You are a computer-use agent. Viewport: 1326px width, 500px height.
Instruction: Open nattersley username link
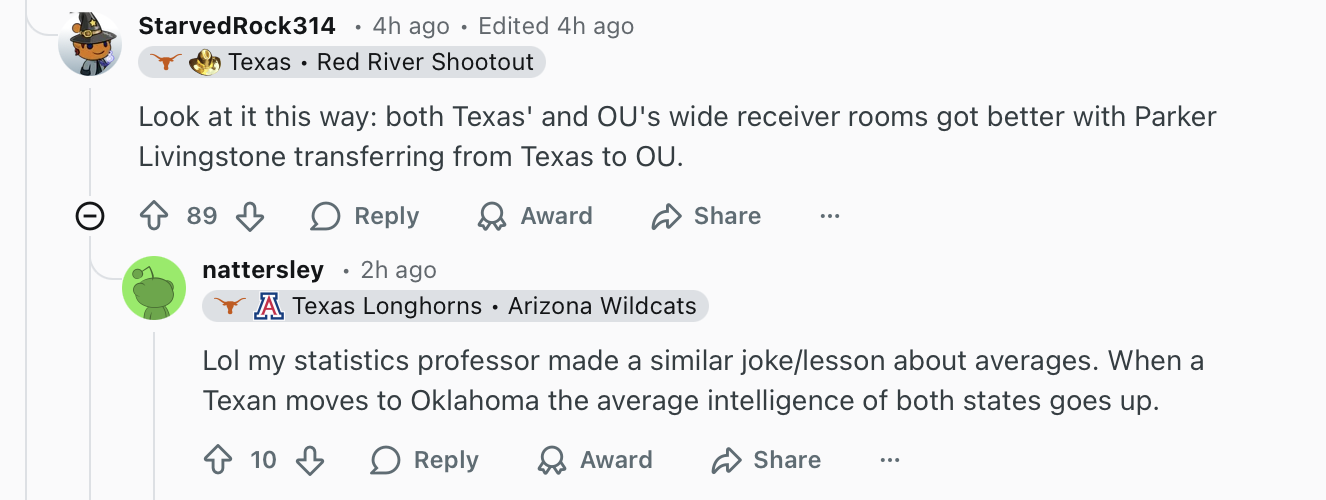point(263,270)
